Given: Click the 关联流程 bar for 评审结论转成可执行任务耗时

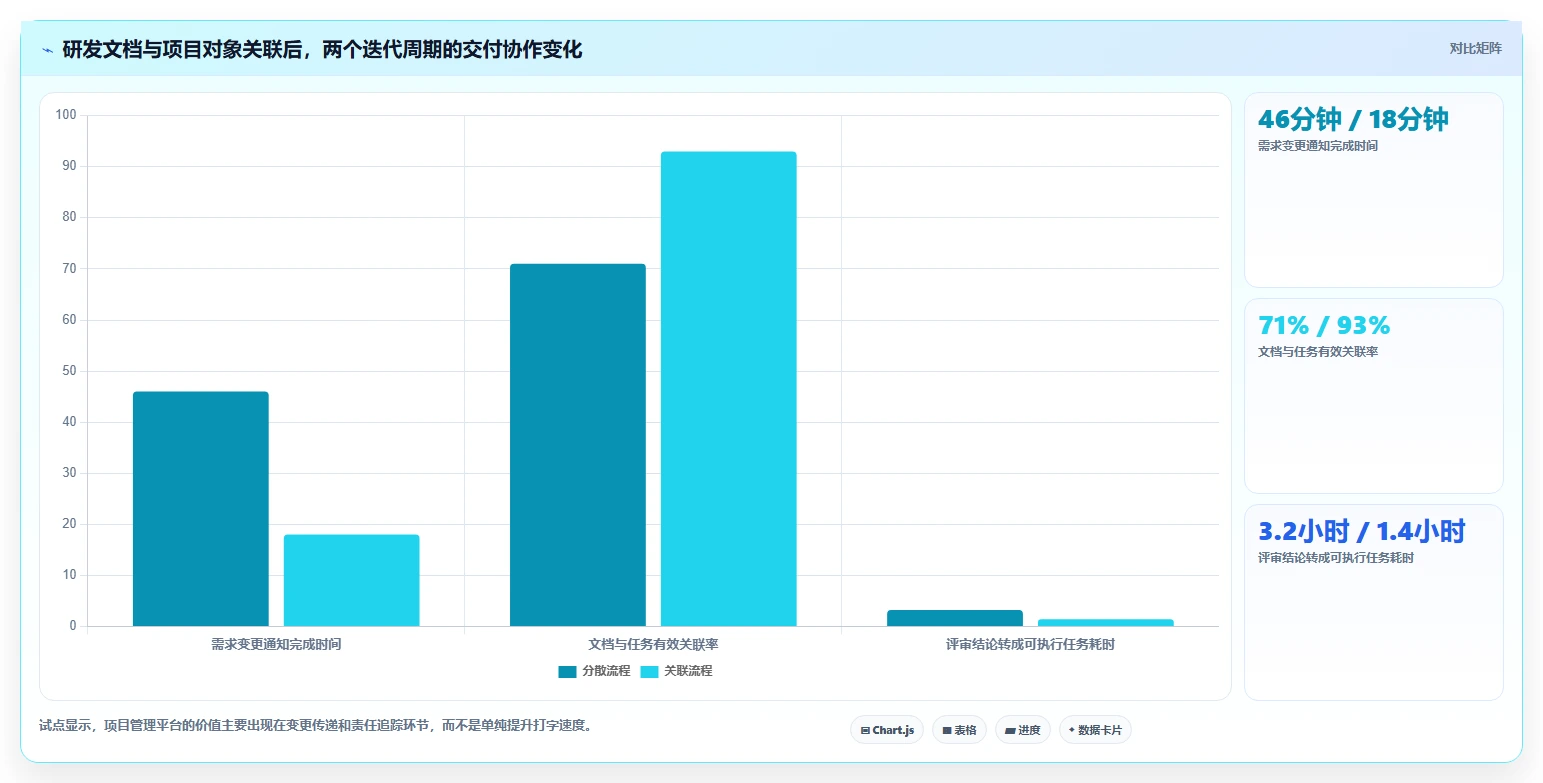Looking at the screenshot, I should coord(1106,623).
